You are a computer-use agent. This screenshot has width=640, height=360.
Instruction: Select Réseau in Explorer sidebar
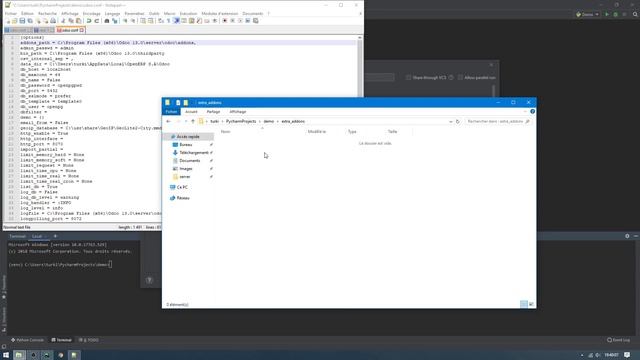pos(183,198)
